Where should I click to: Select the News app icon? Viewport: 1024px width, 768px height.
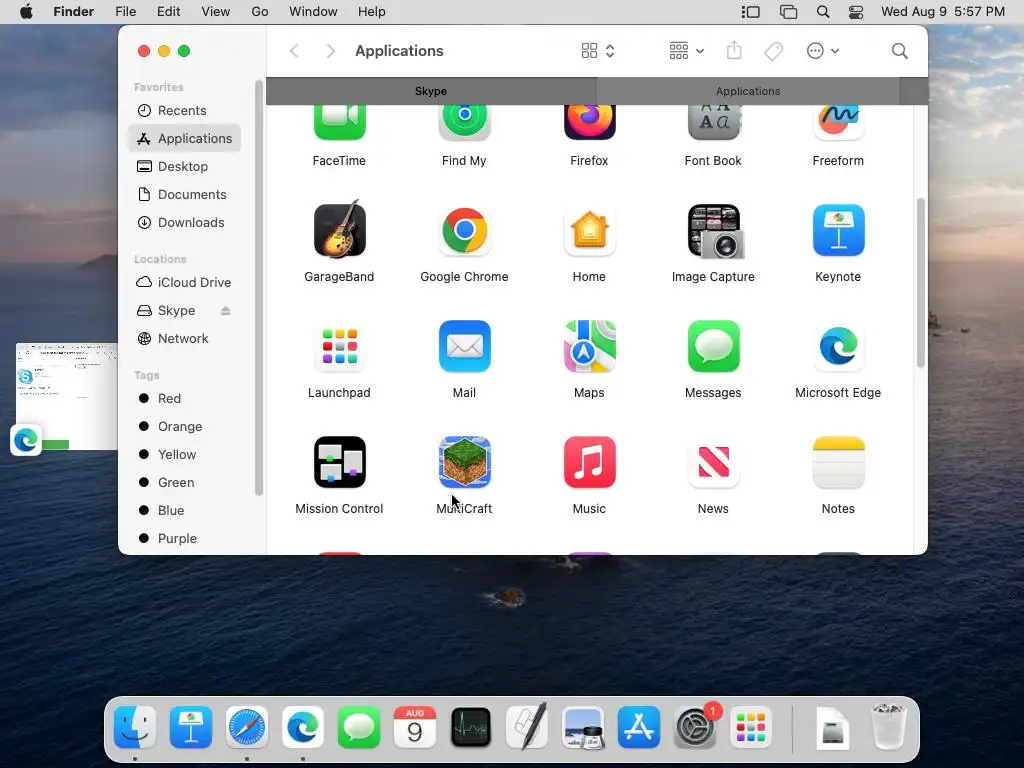[714, 462]
